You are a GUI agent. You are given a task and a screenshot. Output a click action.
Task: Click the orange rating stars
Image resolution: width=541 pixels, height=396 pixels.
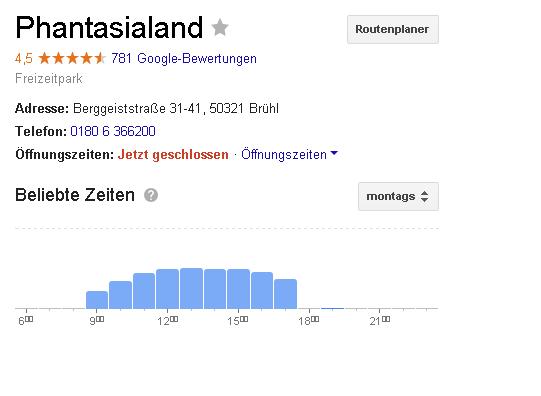coord(72,58)
